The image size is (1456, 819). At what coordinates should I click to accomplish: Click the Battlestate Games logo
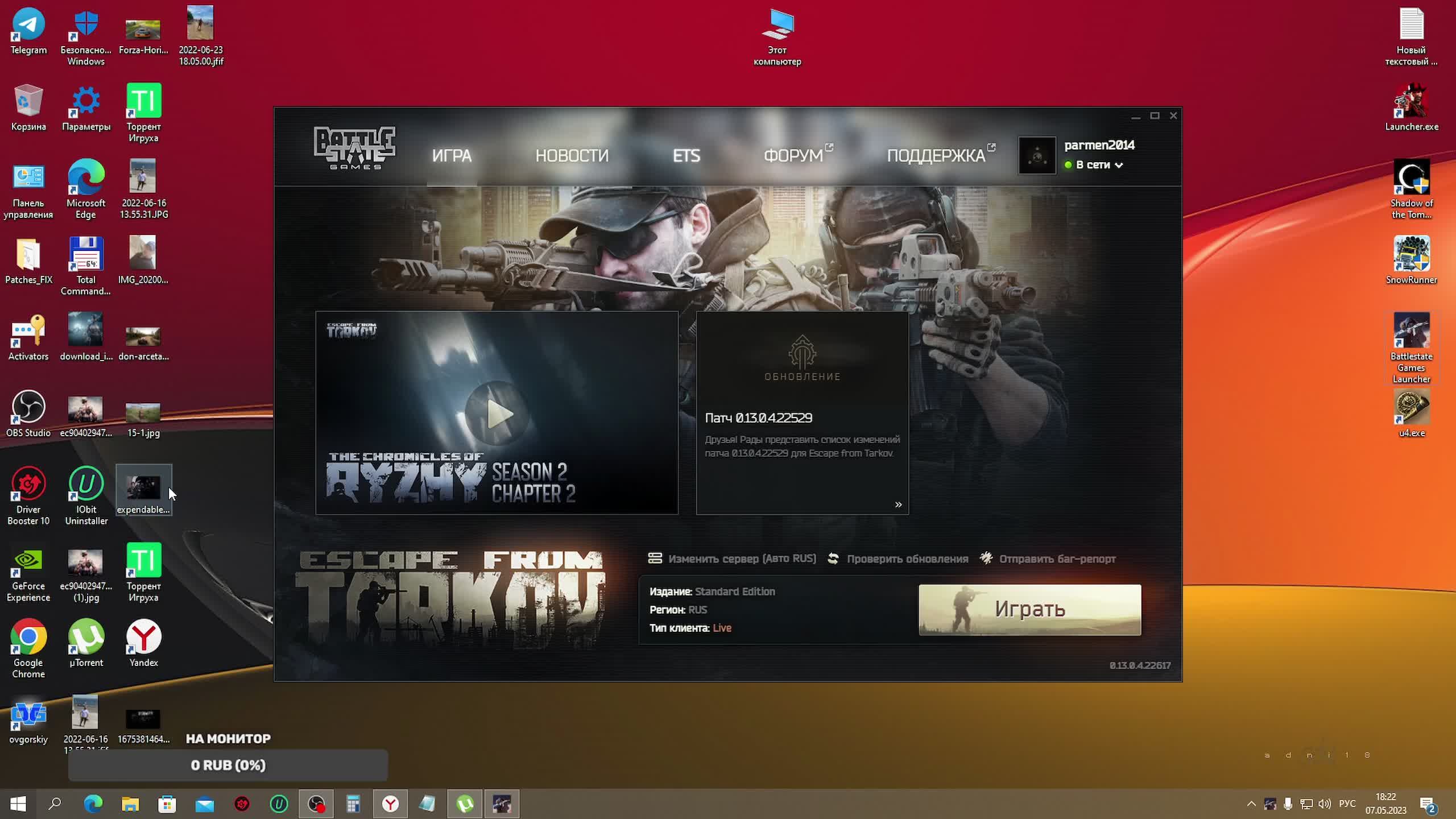coord(354,148)
